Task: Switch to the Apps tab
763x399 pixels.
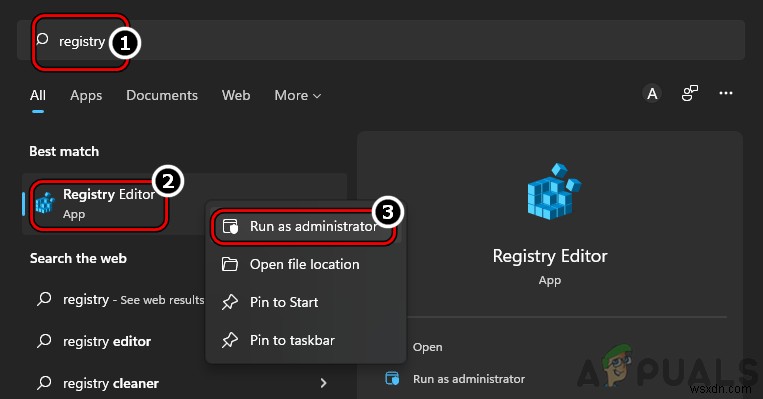Action: click(86, 95)
